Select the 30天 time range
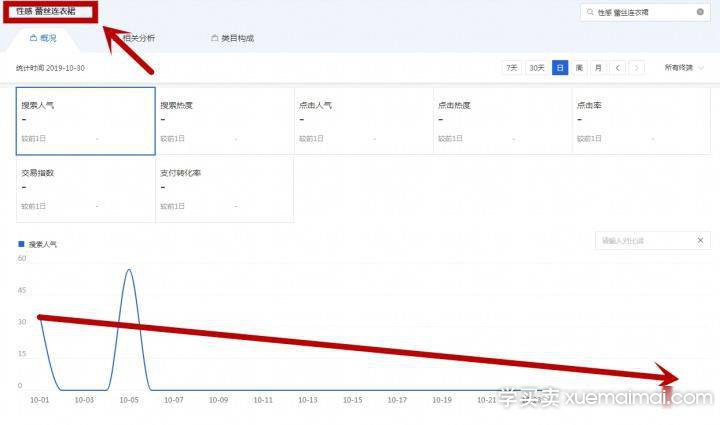 [x=537, y=68]
